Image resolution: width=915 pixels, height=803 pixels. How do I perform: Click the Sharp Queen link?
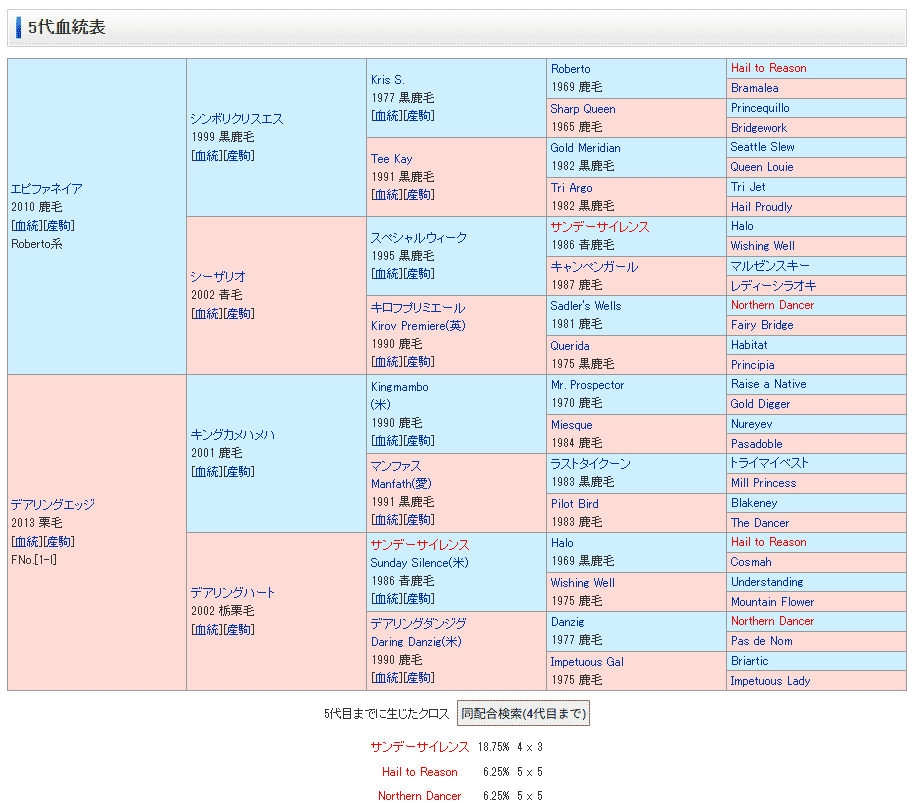(583, 109)
